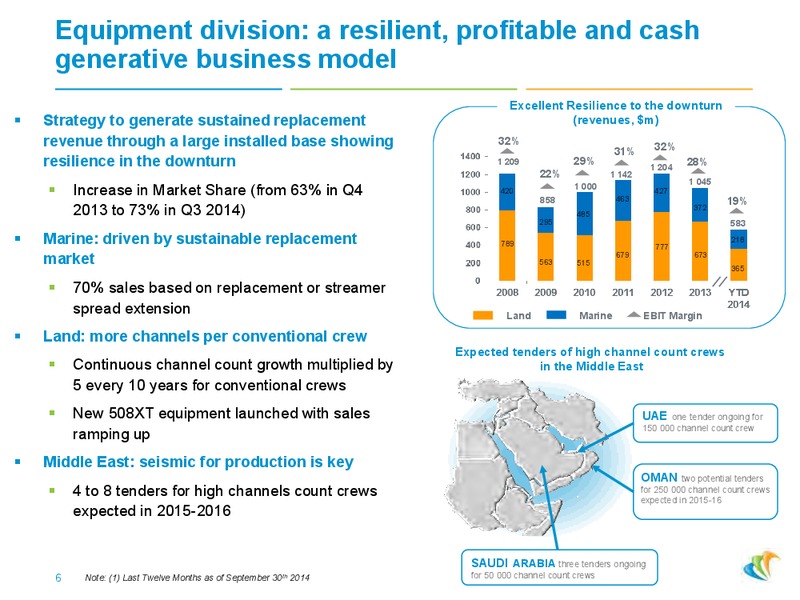This screenshot has width=800, height=600.
Task: Click heading "Land: more channels per conventional crew"
Action: click(205, 336)
